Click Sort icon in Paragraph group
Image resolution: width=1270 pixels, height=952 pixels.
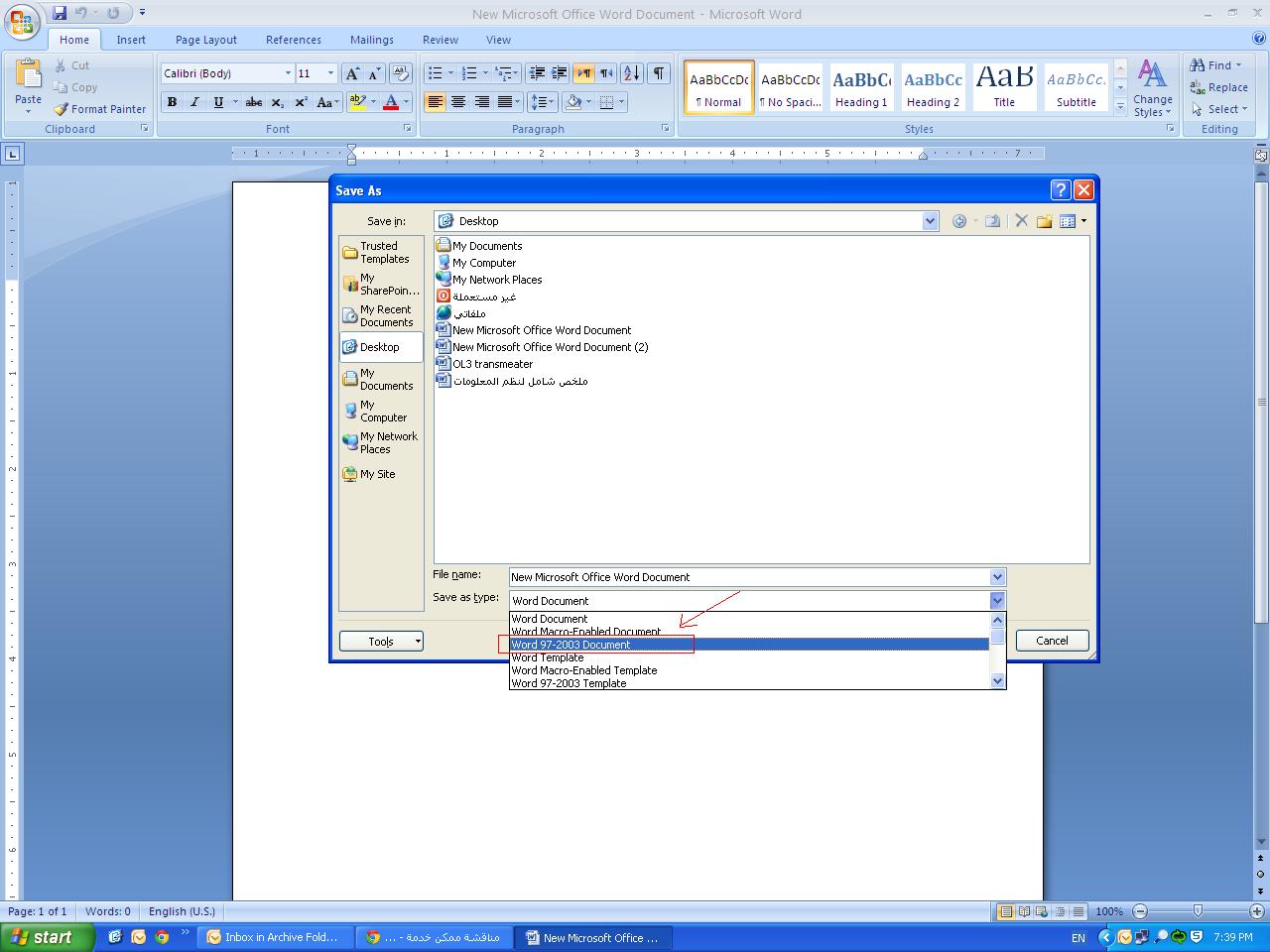click(x=631, y=73)
